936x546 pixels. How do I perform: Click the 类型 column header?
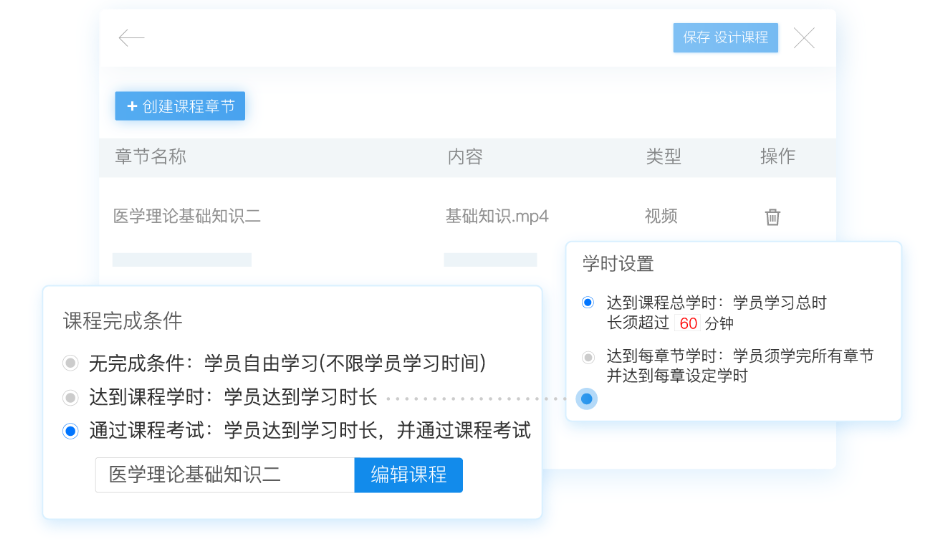(x=663, y=157)
